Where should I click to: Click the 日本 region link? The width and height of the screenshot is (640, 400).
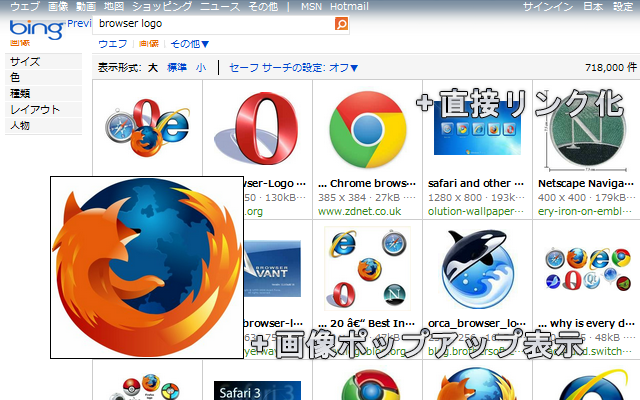[593, 7]
